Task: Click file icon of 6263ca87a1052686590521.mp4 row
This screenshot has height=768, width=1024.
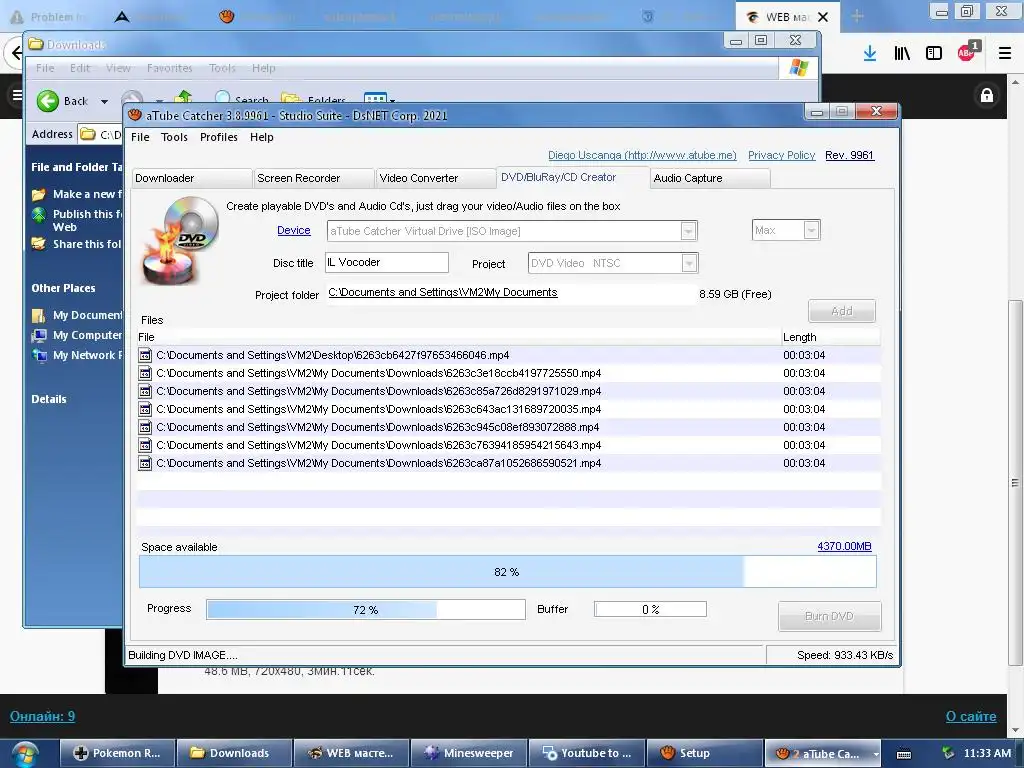Action: (x=145, y=463)
